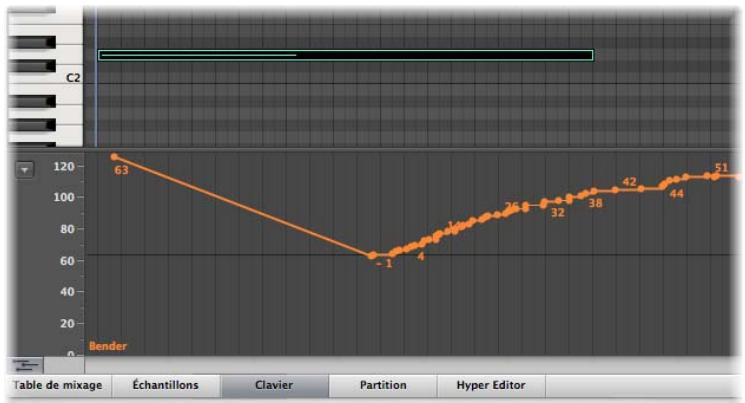Click the 60 value on the scale
Screen dimensions: 745x403
[67, 260]
